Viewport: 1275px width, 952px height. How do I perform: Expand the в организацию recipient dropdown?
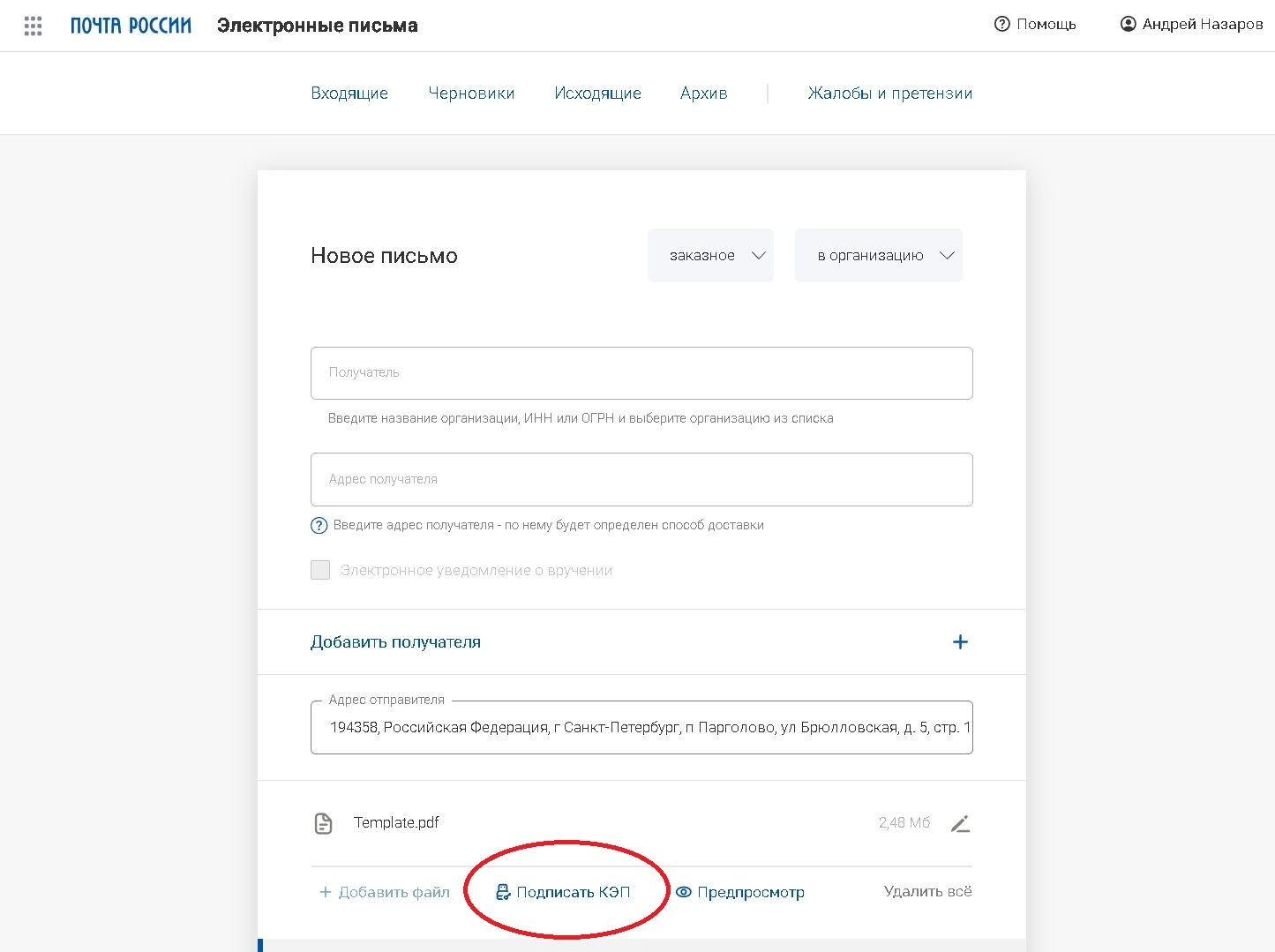(878, 256)
